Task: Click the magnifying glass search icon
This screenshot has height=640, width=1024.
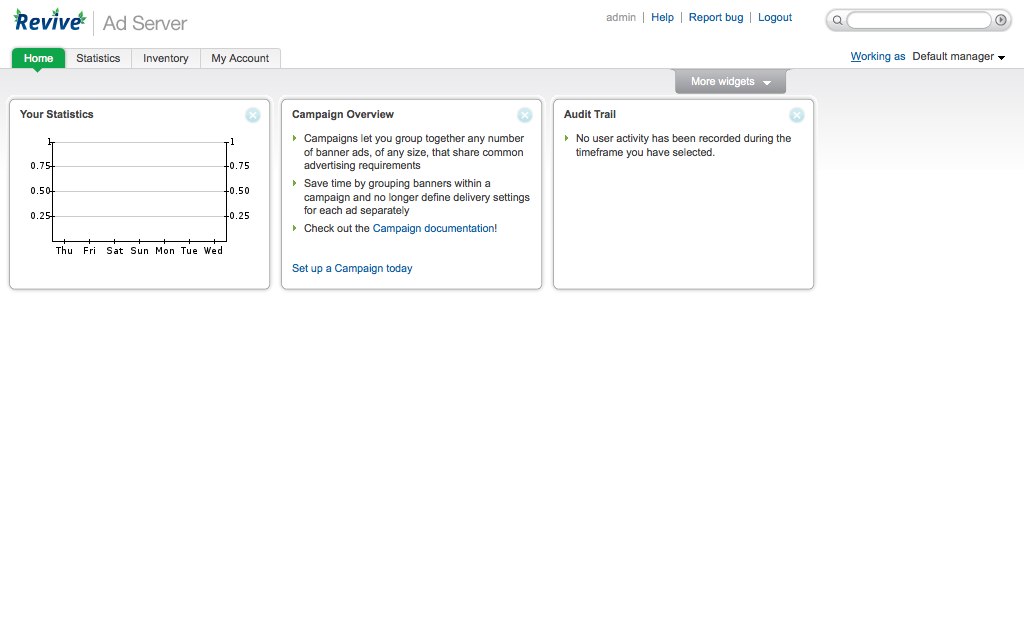Action: [836, 20]
